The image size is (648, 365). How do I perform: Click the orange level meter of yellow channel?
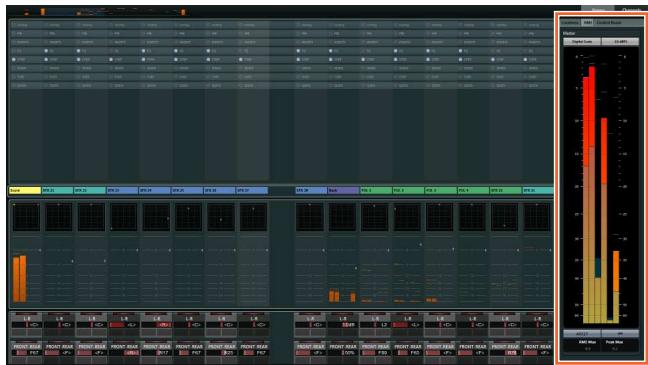19,279
